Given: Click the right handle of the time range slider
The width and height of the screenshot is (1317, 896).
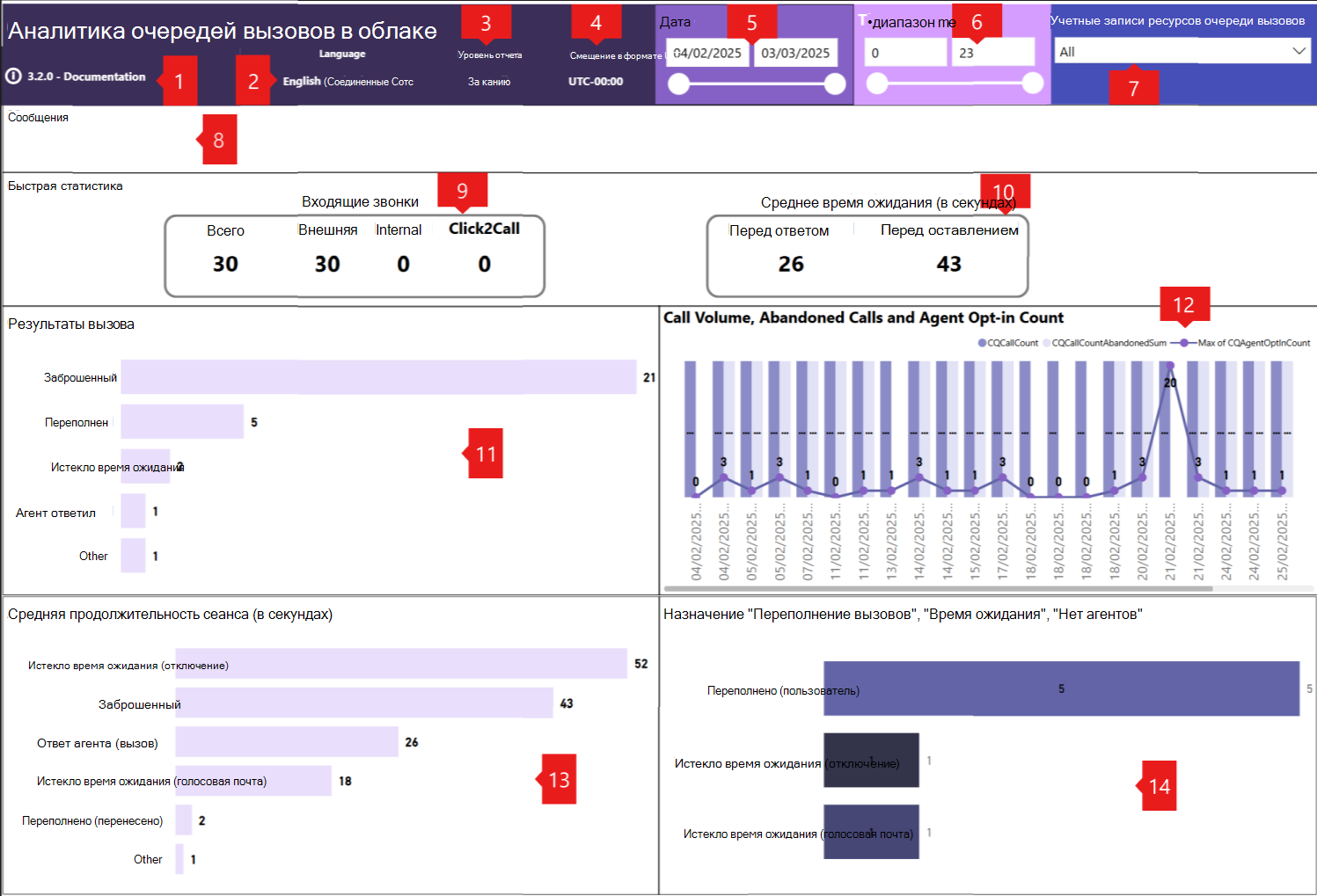Looking at the screenshot, I should click(x=1033, y=83).
